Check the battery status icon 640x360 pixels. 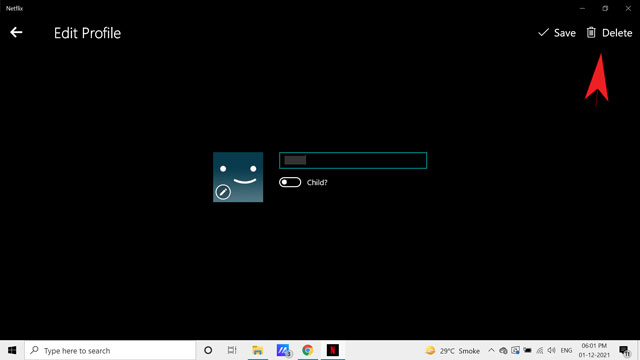click(x=528, y=350)
